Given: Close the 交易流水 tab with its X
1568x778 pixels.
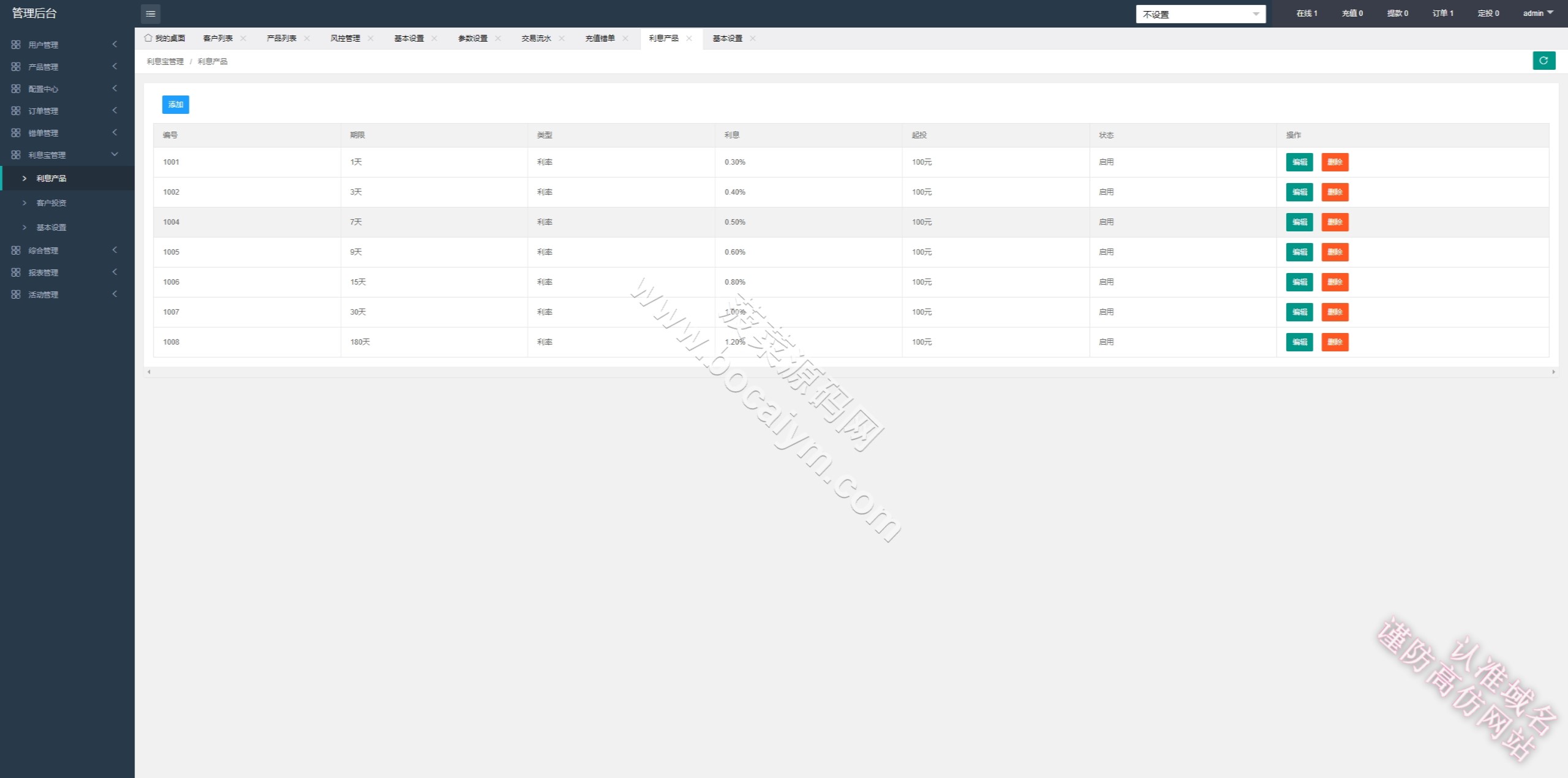Looking at the screenshot, I should (562, 38).
